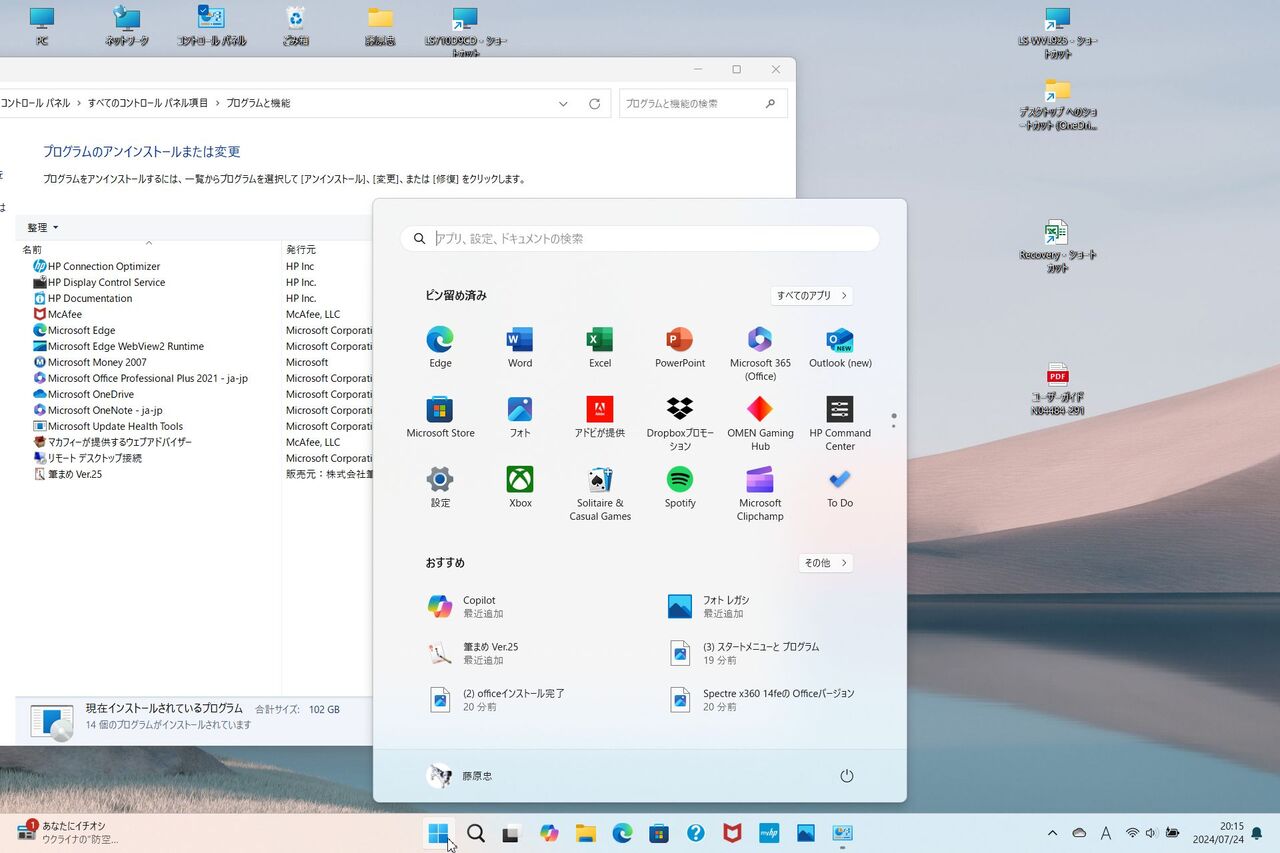This screenshot has width=1280, height=853.
Task: Open PowerPoint in the pinned section
Action: (x=680, y=347)
